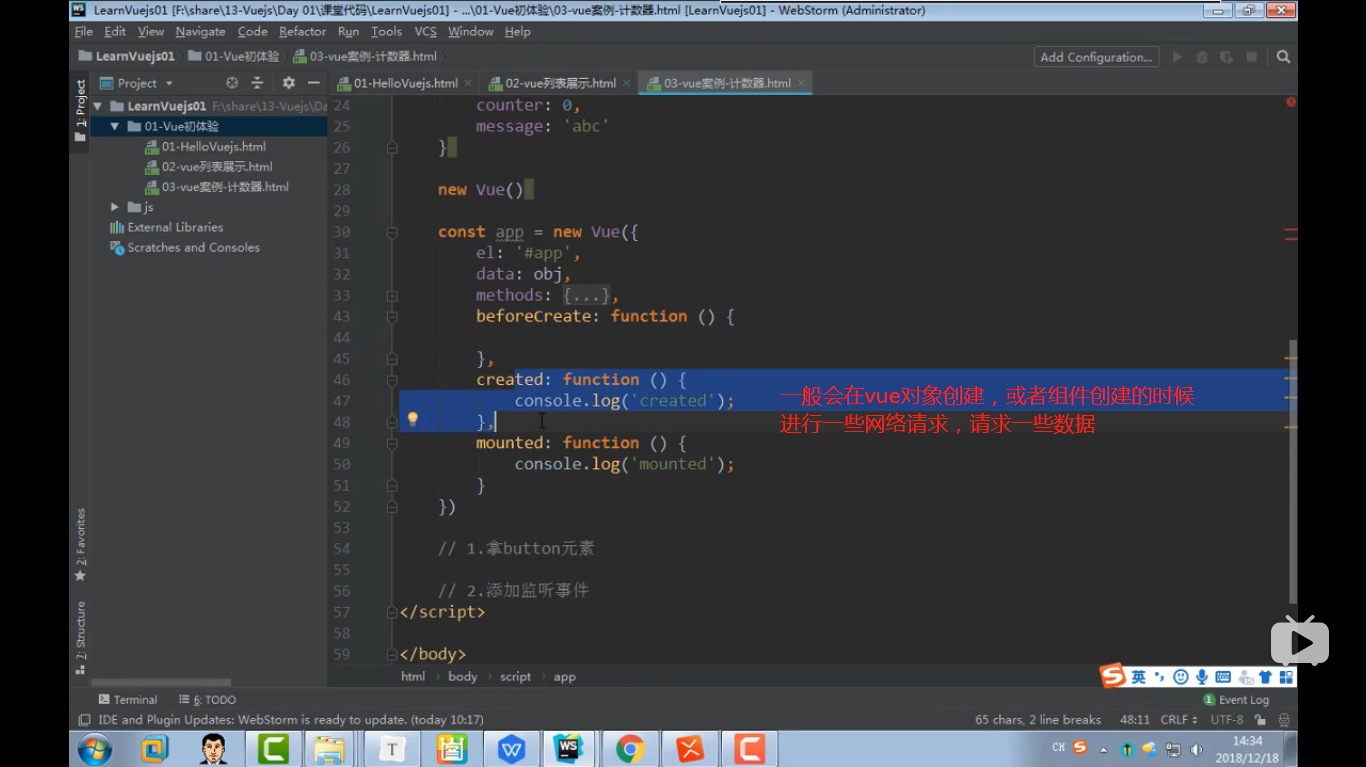Screen dimensions: 1366x767
Task: Click the Collapse All icon in Project panel
Action: click(257, 83)
